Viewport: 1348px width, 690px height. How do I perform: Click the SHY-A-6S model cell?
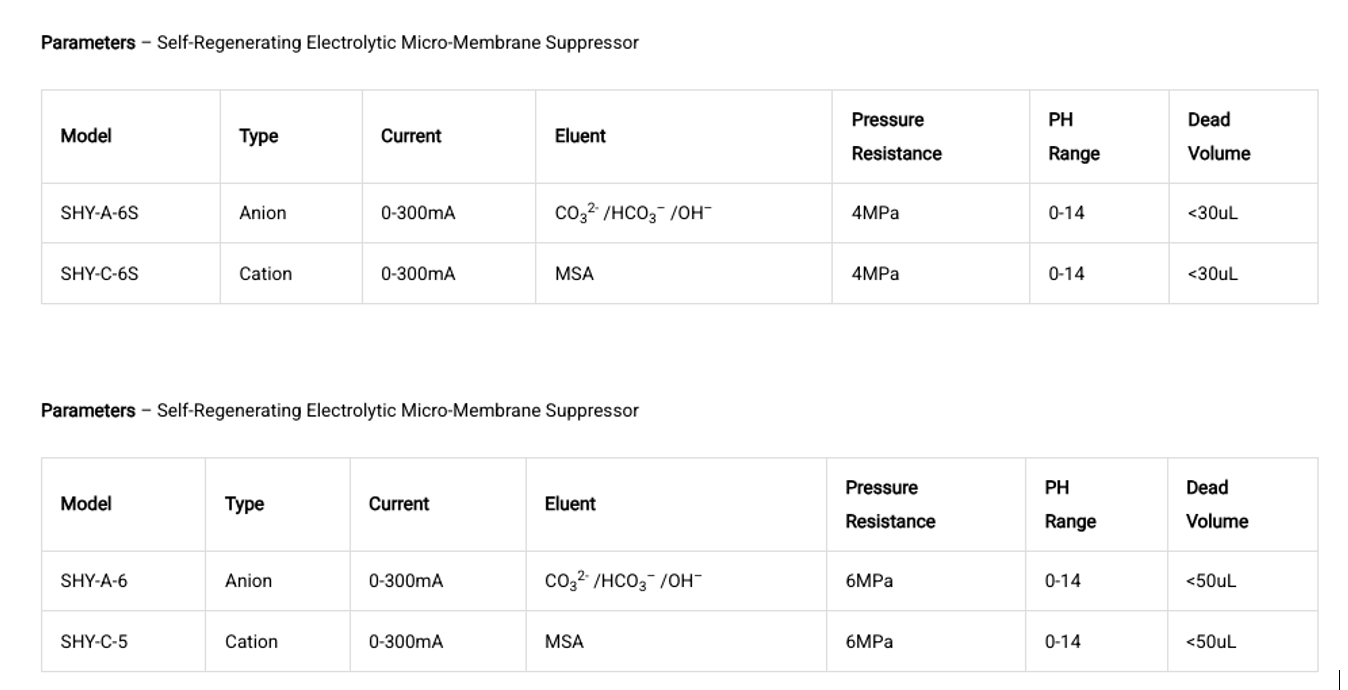click(x=99, y=213)
